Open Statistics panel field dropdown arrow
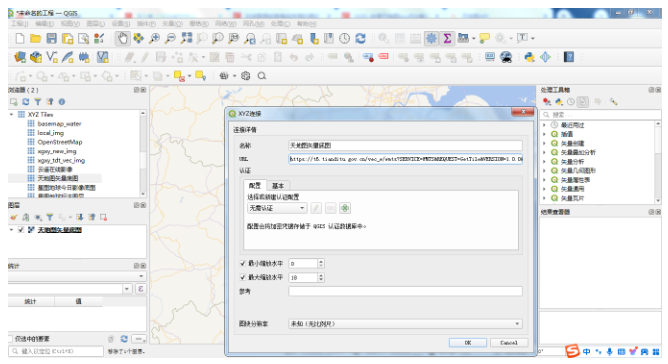Viewport: 668px width, 364px height. [127, 289]
